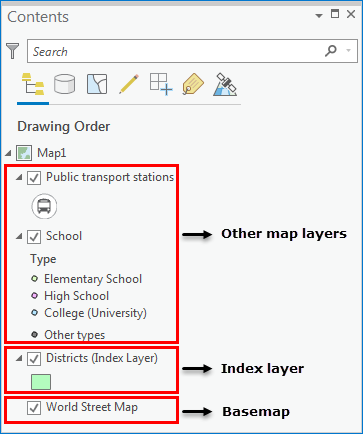Click the search magnifier icon

point(331,51)
